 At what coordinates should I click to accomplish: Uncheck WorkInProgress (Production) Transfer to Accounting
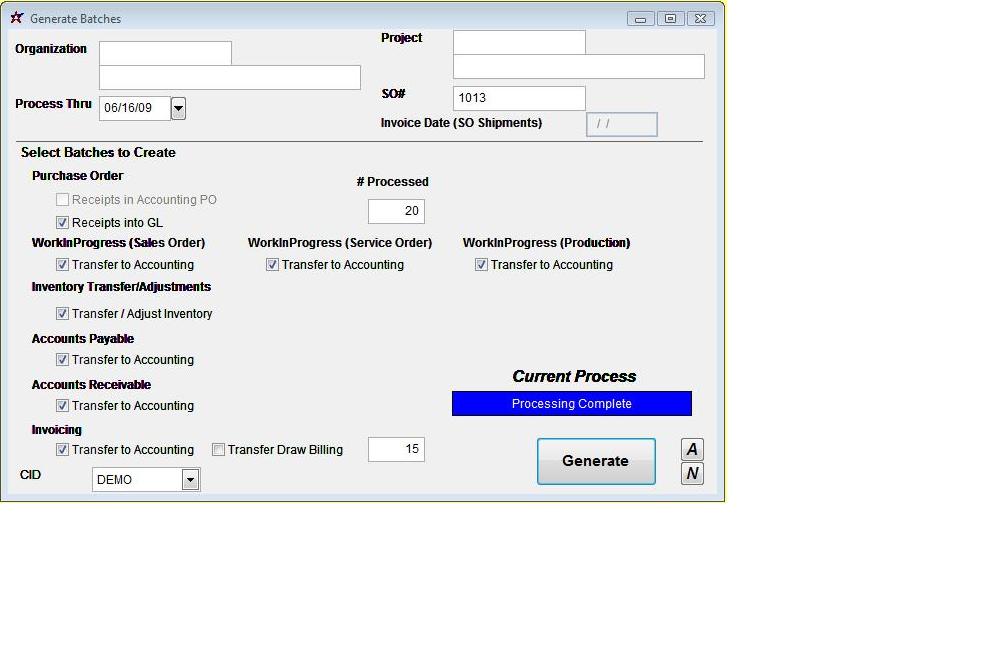481,265
